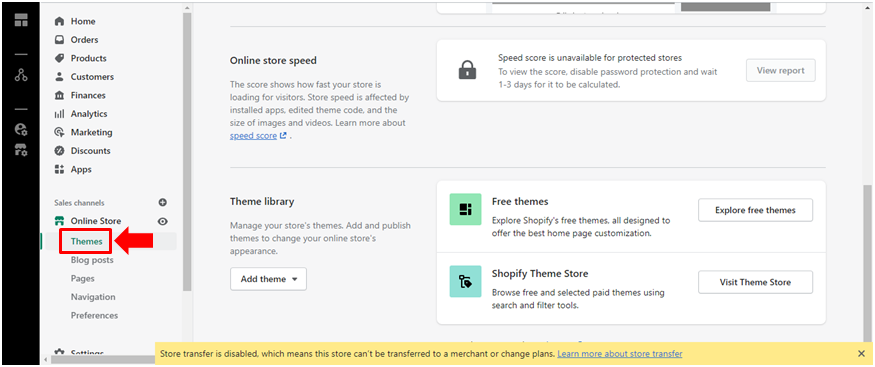
Task: Open the Customers page
Action: click(x=92, y=76)
